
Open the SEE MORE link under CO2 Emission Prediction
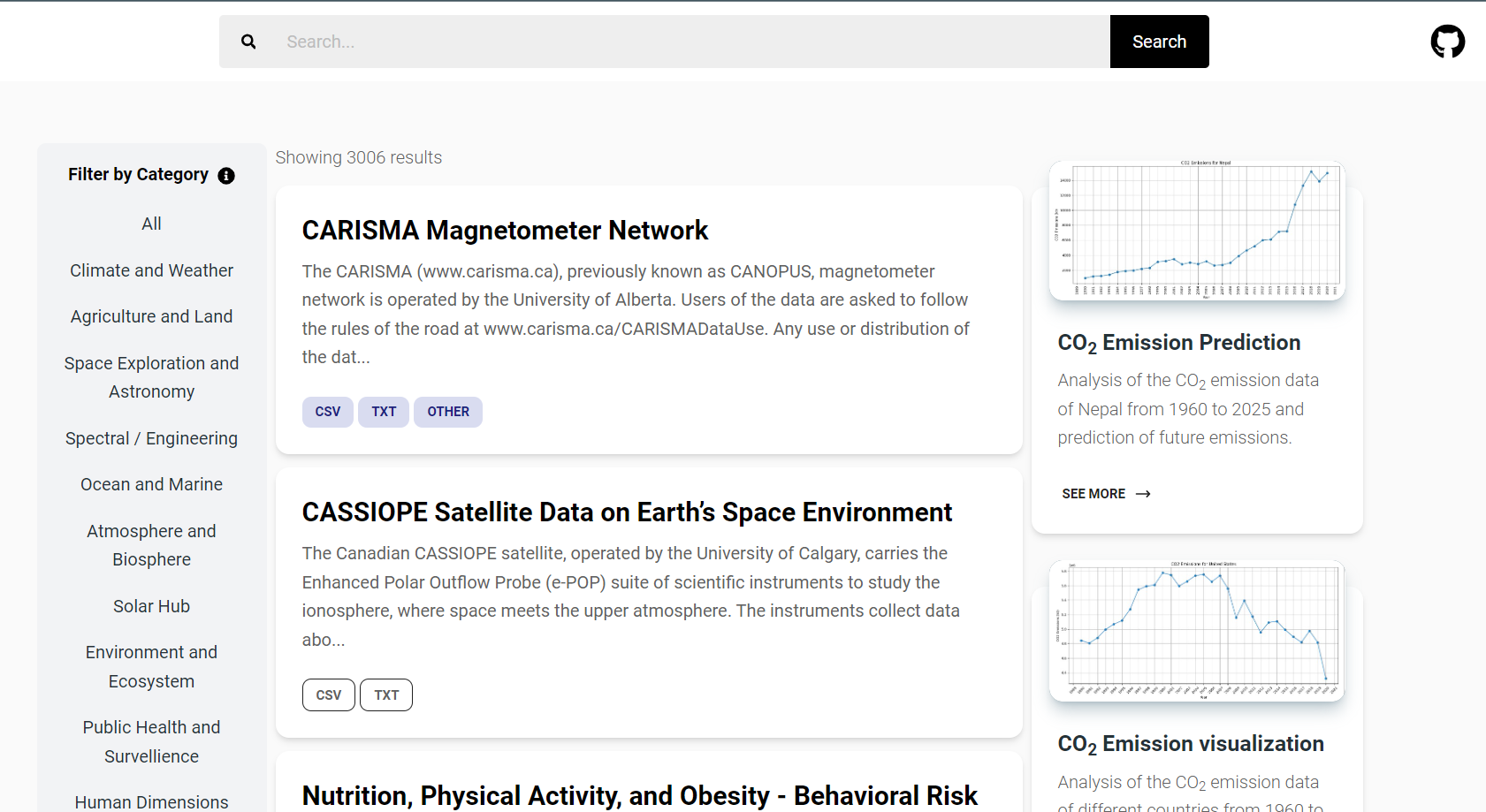[1094, 494]
